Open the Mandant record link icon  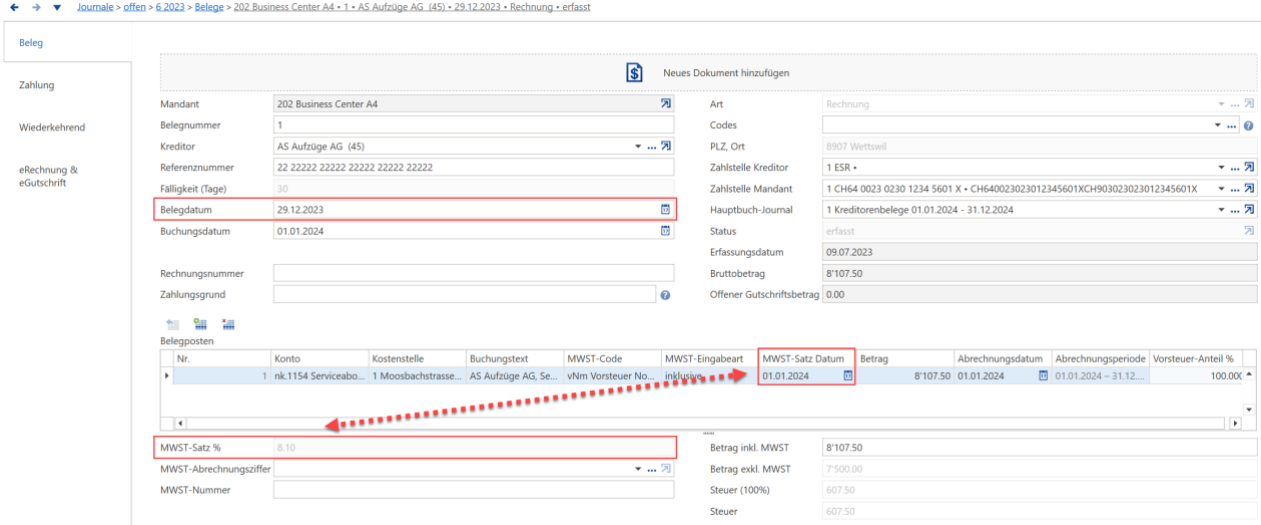(666, 104)
